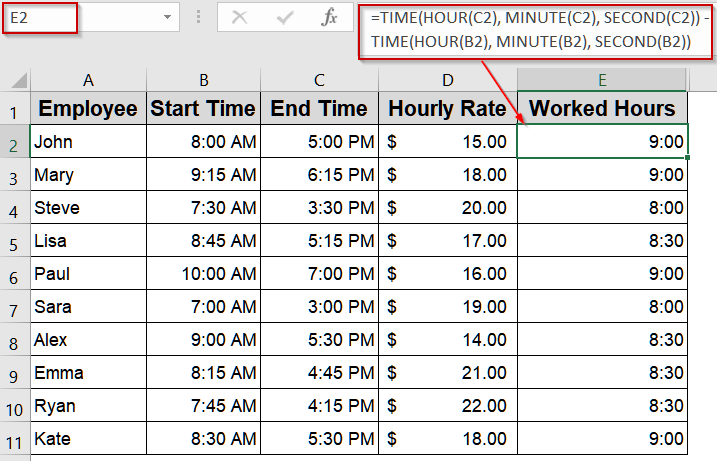Click the formula bar with the TIME formula
Image resolution: width=717 pixels, height=461 pixels.
[x=535, y=30]
